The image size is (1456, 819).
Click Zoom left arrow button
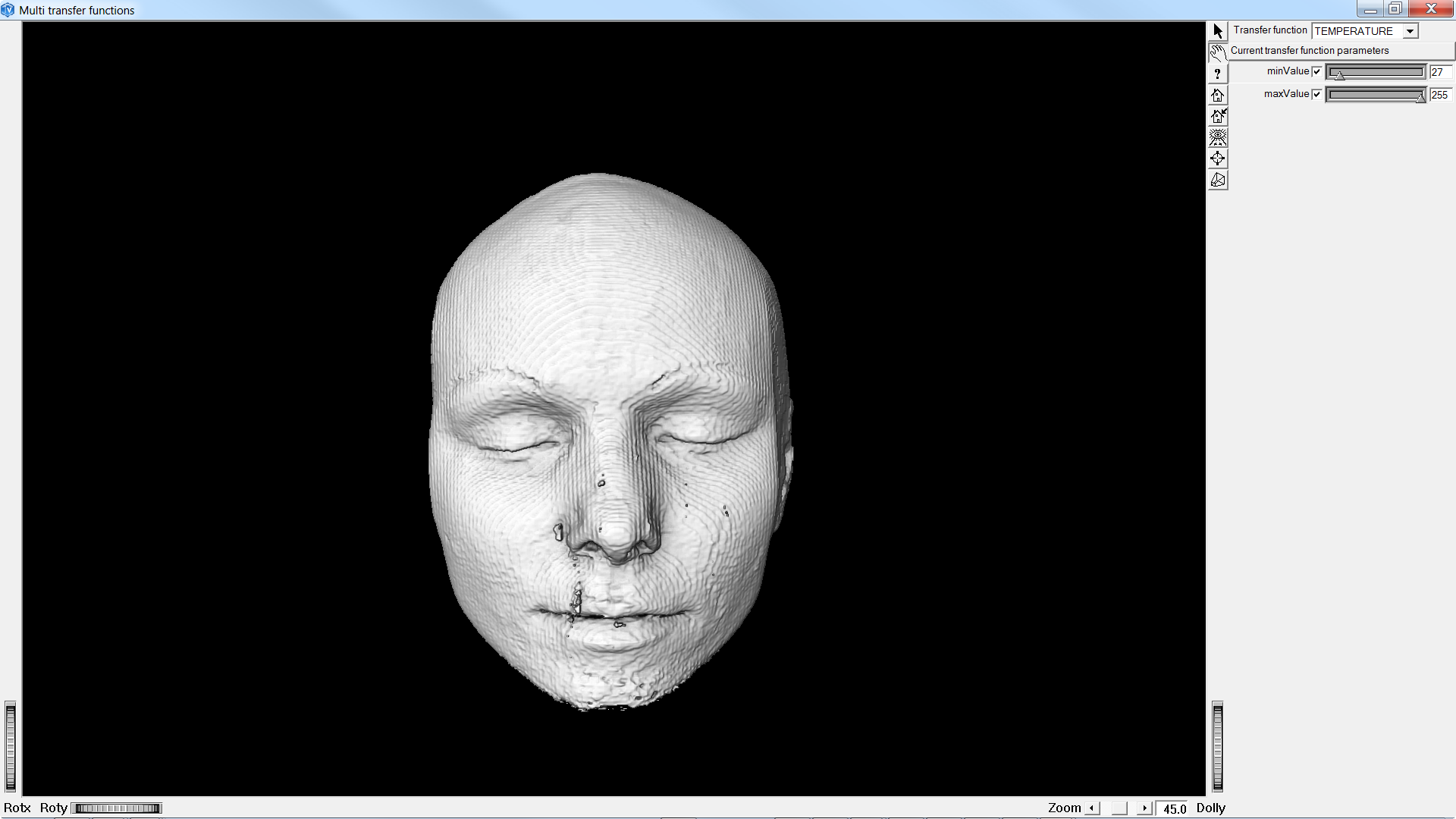1092,808
